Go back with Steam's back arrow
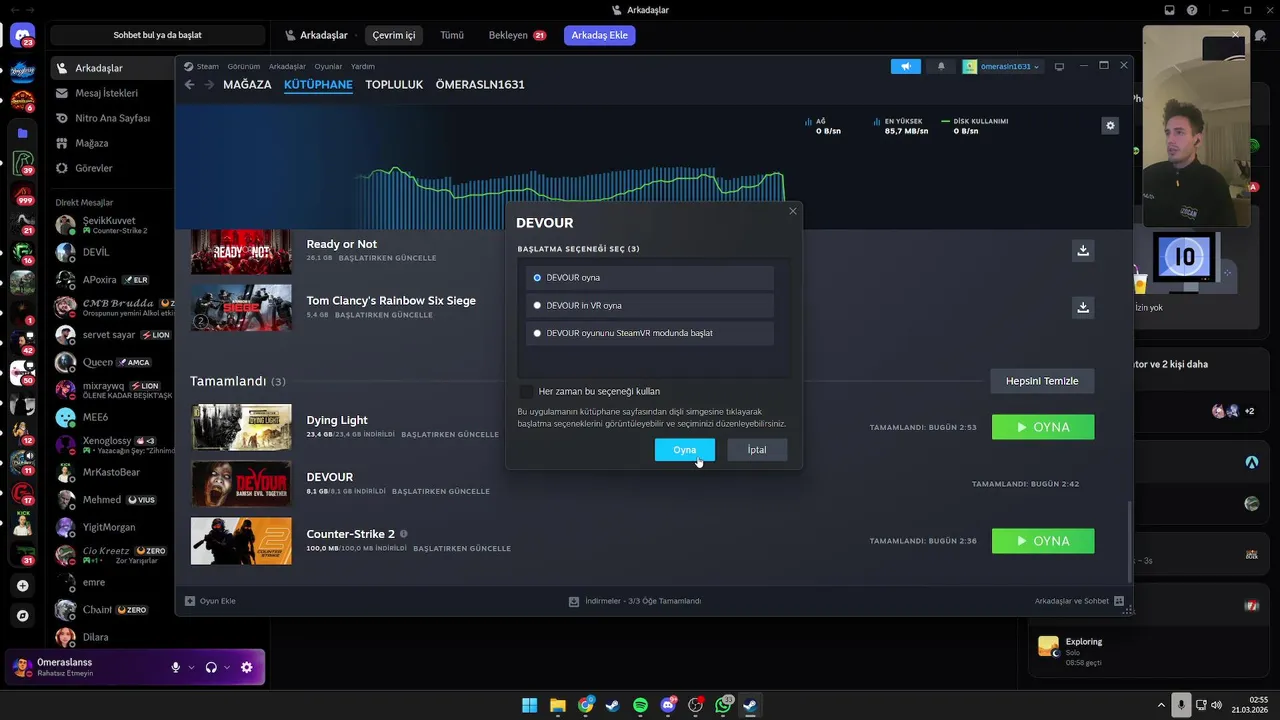The image size is (1280, 720). [190, 85]
